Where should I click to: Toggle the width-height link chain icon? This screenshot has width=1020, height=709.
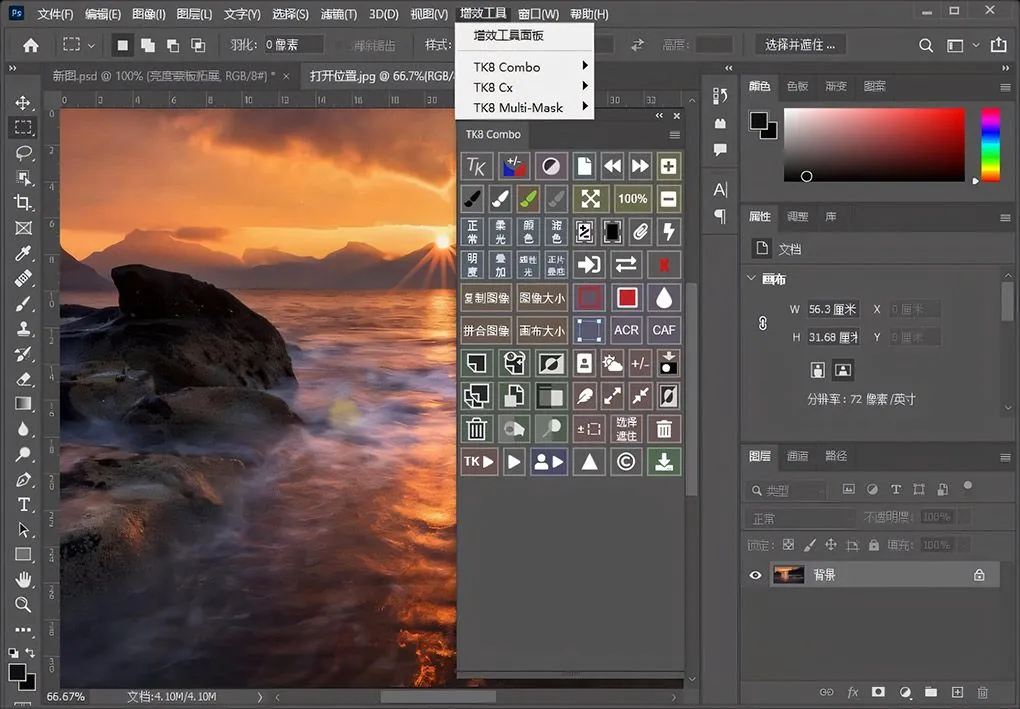(762, 323)
